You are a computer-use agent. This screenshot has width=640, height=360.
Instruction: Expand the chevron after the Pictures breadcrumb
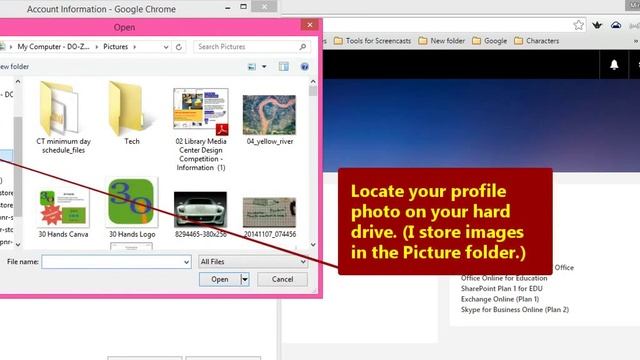(134, 47)
